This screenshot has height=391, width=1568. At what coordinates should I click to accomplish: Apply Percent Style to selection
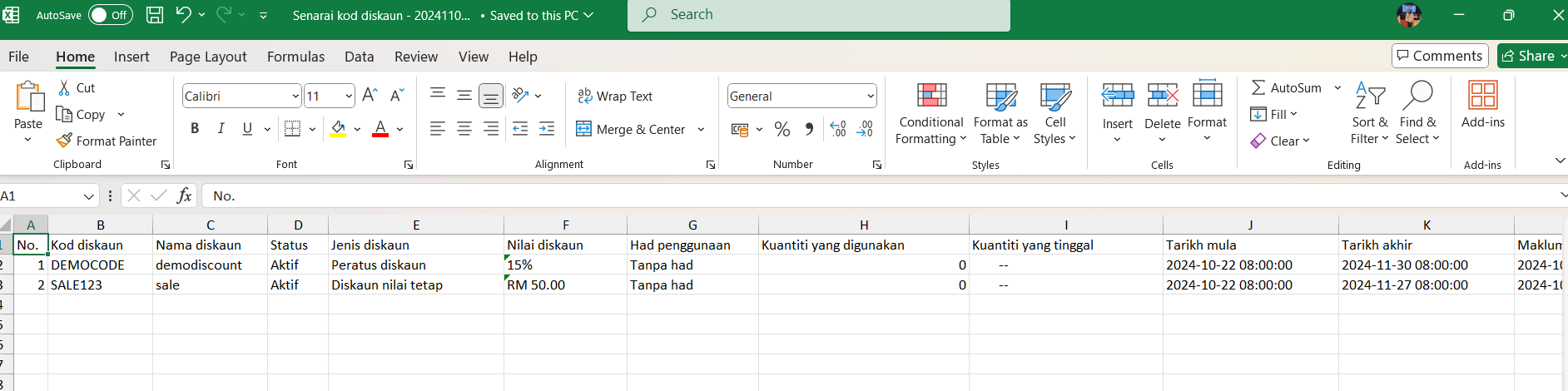coord(782,129)
